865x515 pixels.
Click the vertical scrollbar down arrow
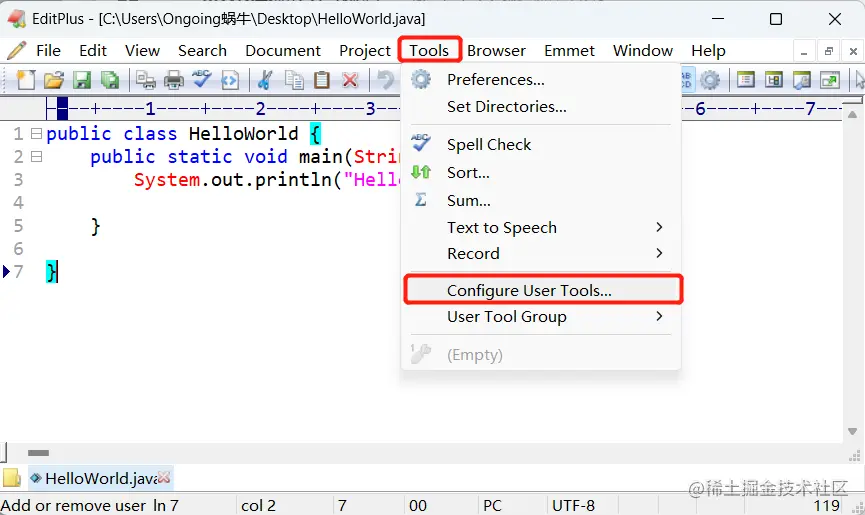852,431
